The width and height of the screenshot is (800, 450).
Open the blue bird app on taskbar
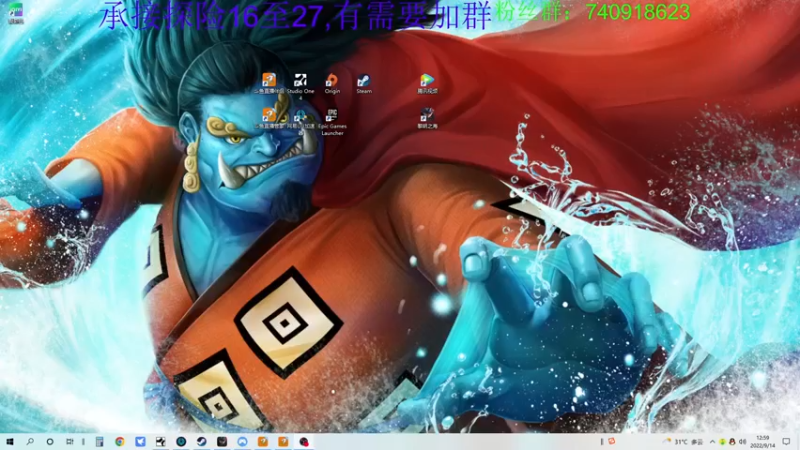coord(140,441)
